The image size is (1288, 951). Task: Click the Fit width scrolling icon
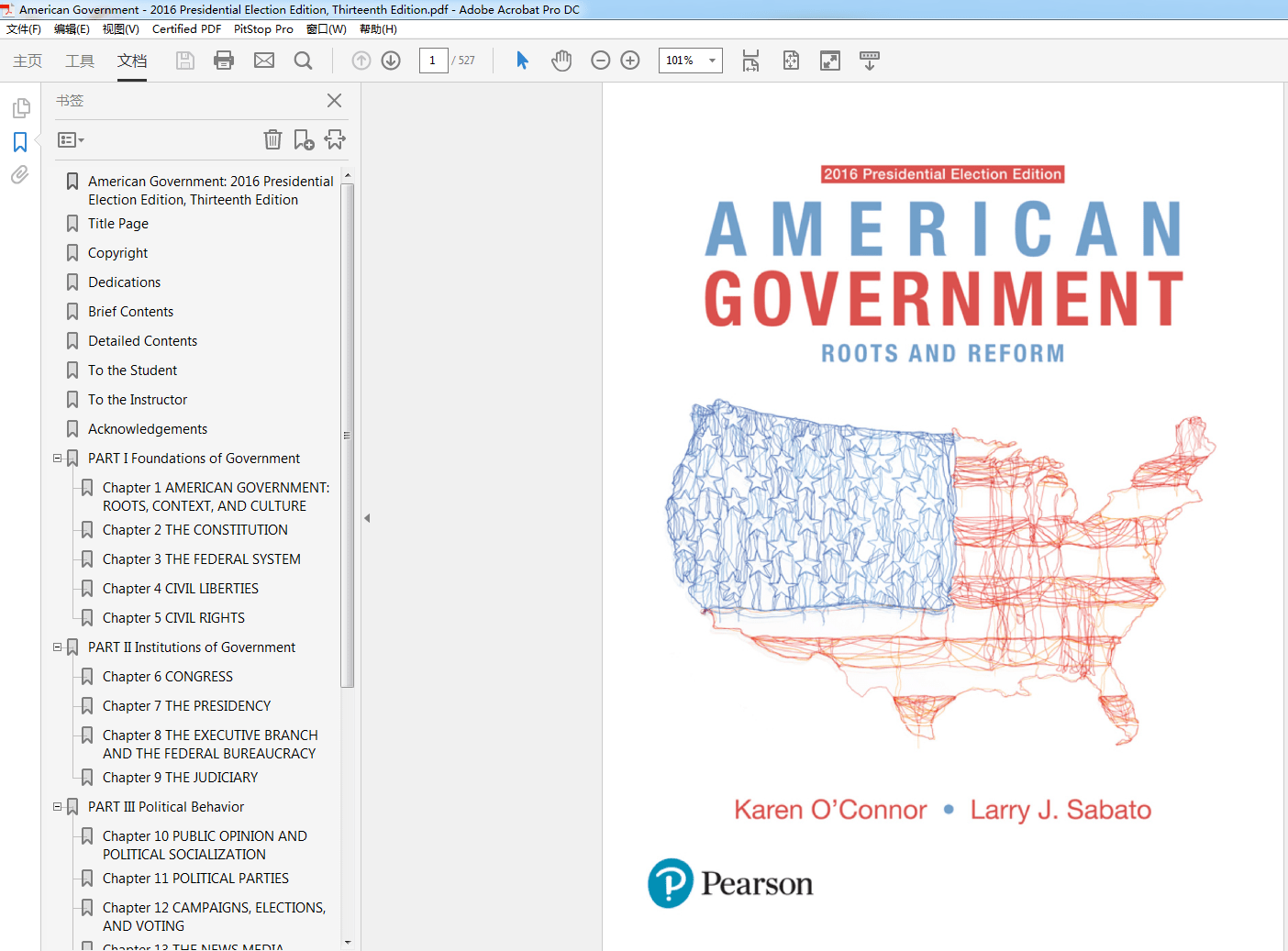pyautogui.click(x=750, y=61)
